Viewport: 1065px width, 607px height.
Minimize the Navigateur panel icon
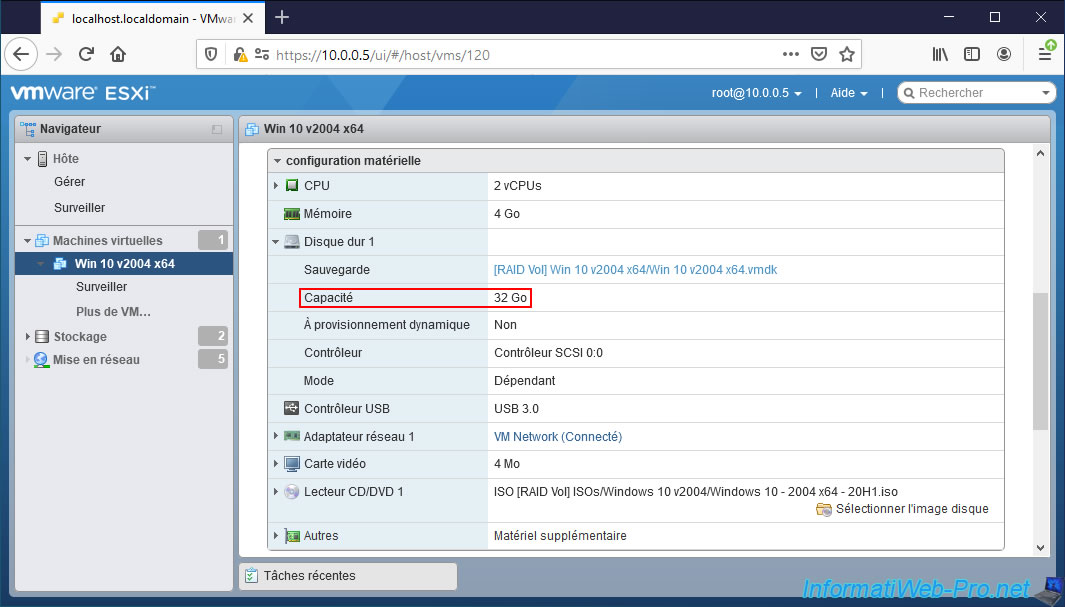(x=217, y=129)
